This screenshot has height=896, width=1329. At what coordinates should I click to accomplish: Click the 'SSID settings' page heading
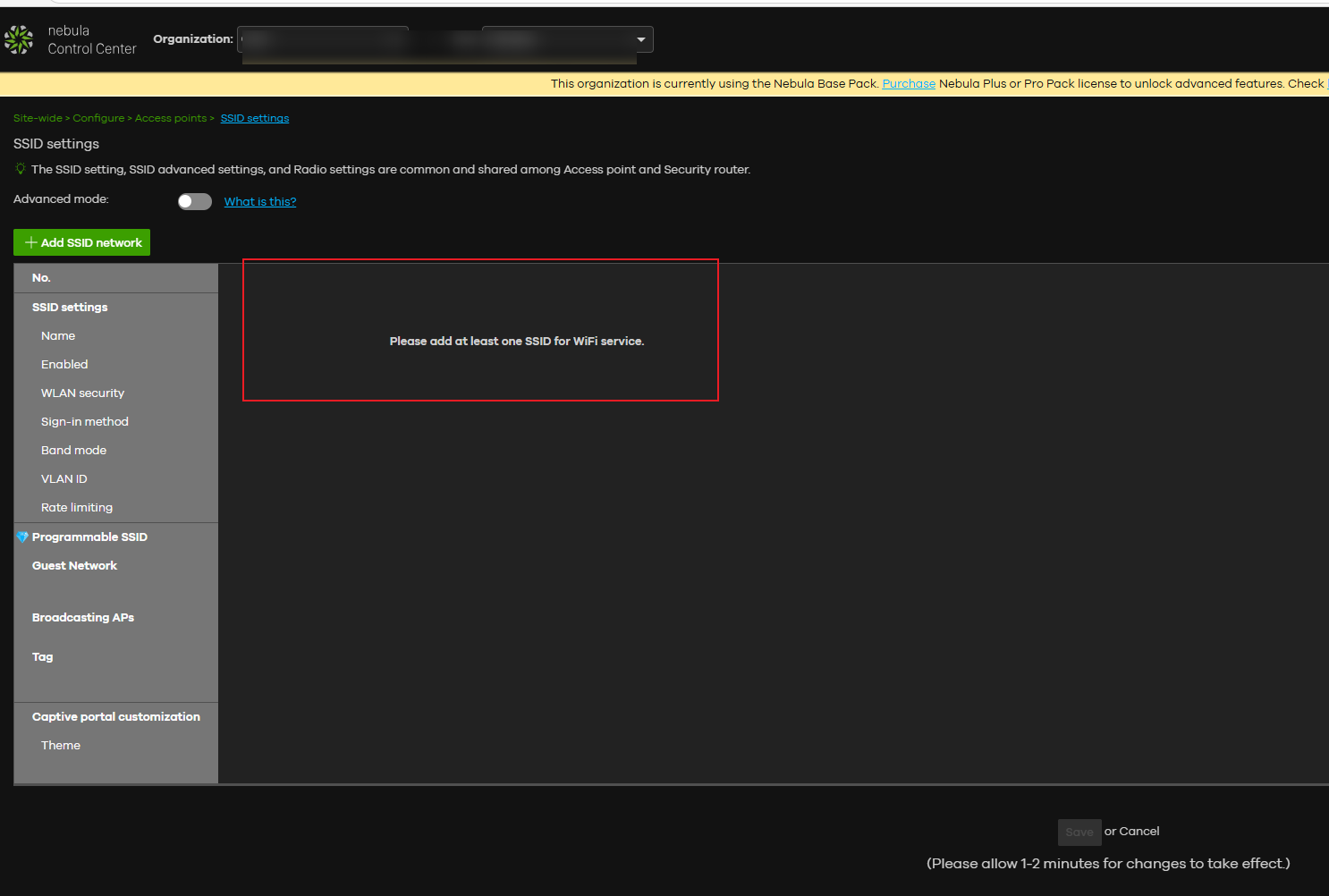point(56,143)
